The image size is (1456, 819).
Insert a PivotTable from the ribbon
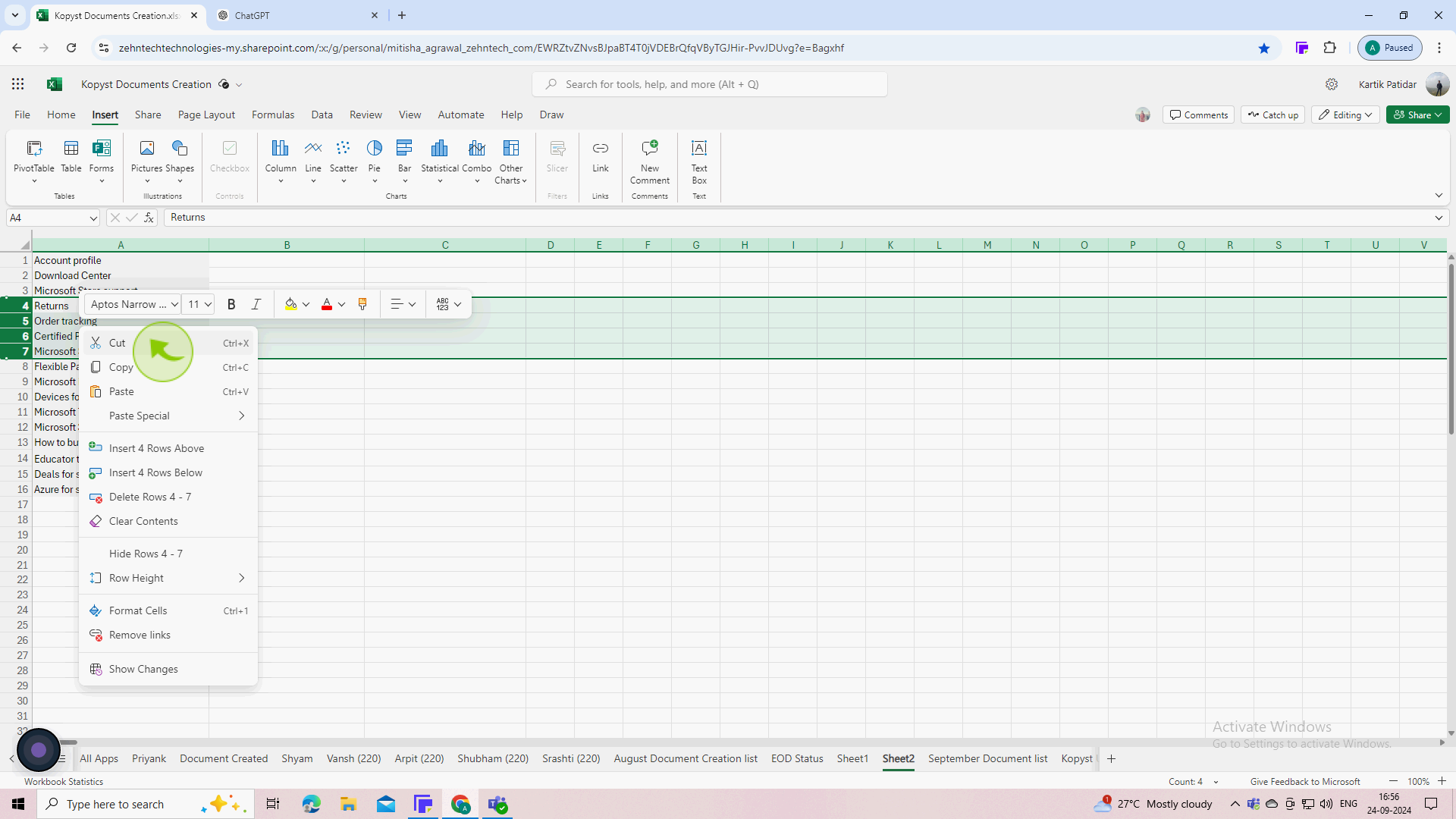coord(34,160)
